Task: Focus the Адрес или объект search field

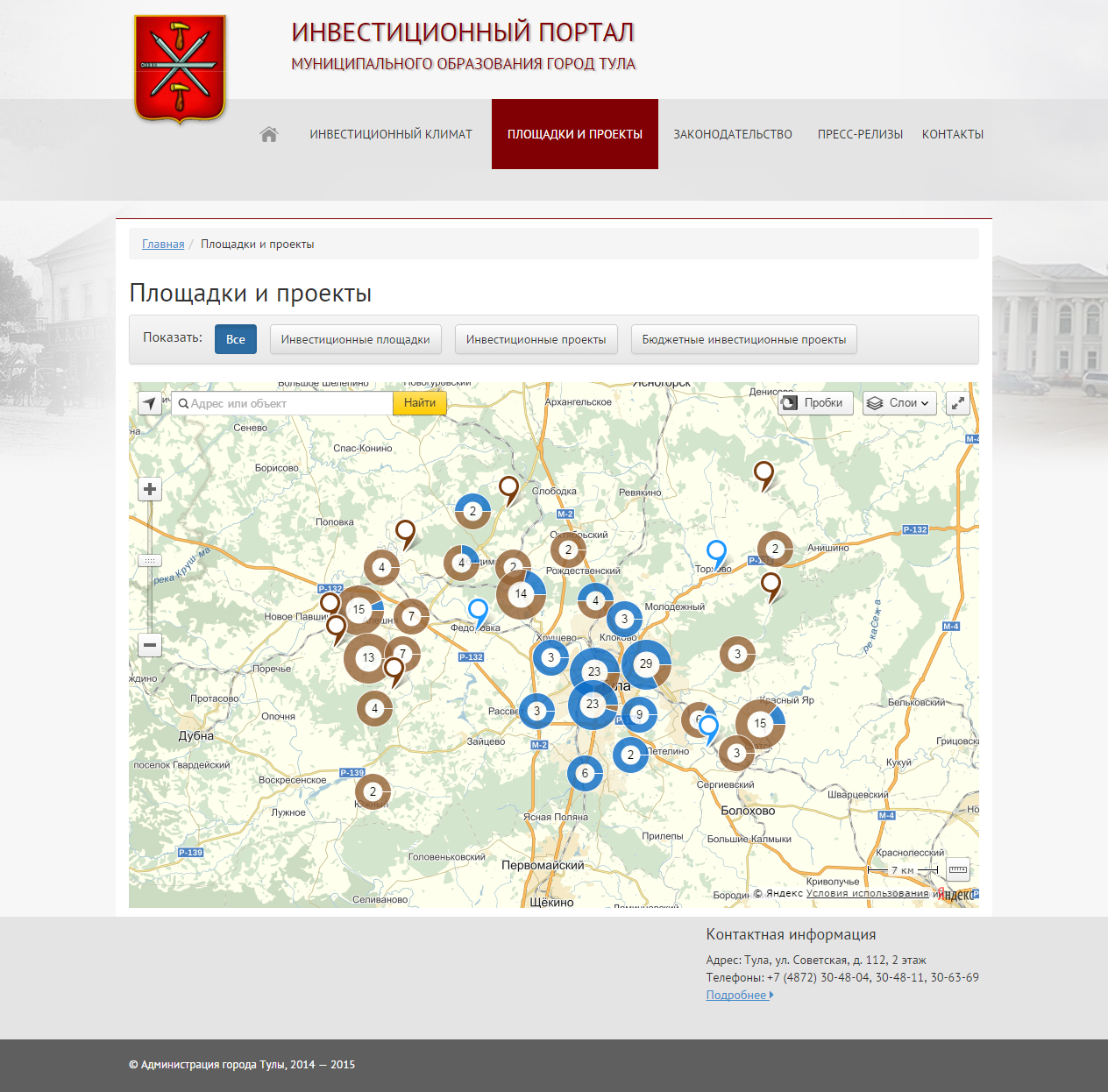Action: [x=282, y=403]
